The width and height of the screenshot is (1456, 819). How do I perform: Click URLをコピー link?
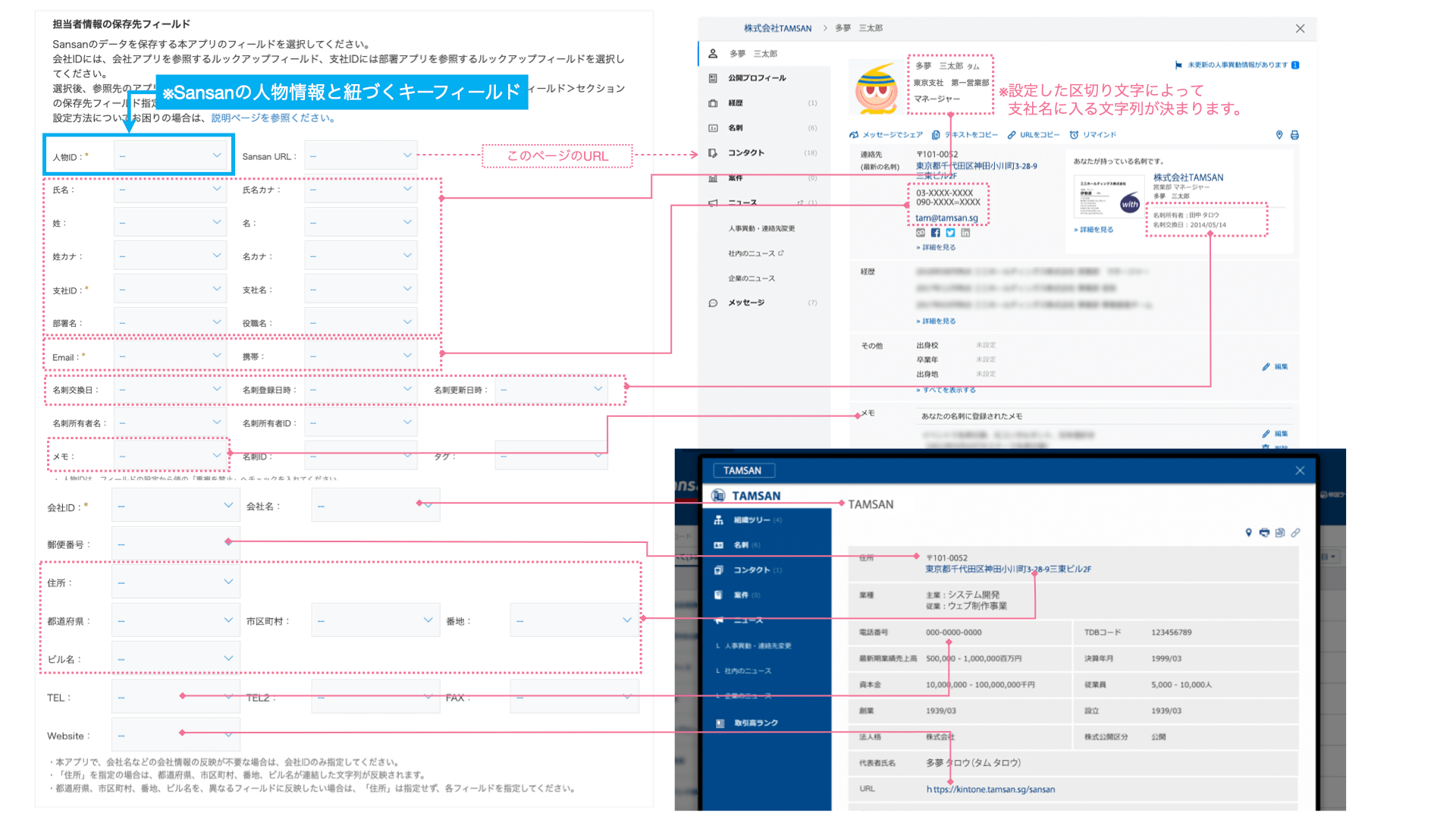coord(1039,135)
